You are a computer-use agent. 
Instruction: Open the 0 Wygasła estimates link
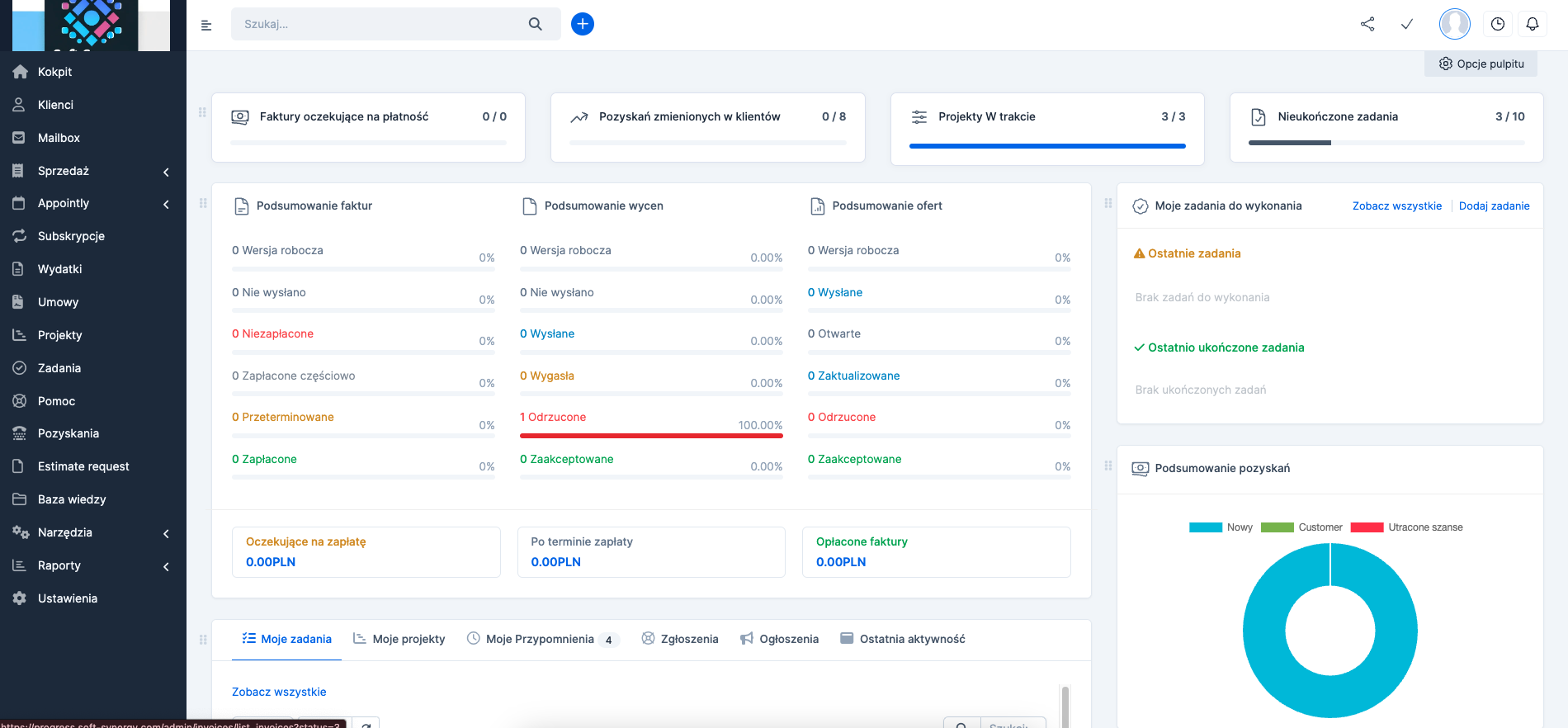[x=547, y=376]
